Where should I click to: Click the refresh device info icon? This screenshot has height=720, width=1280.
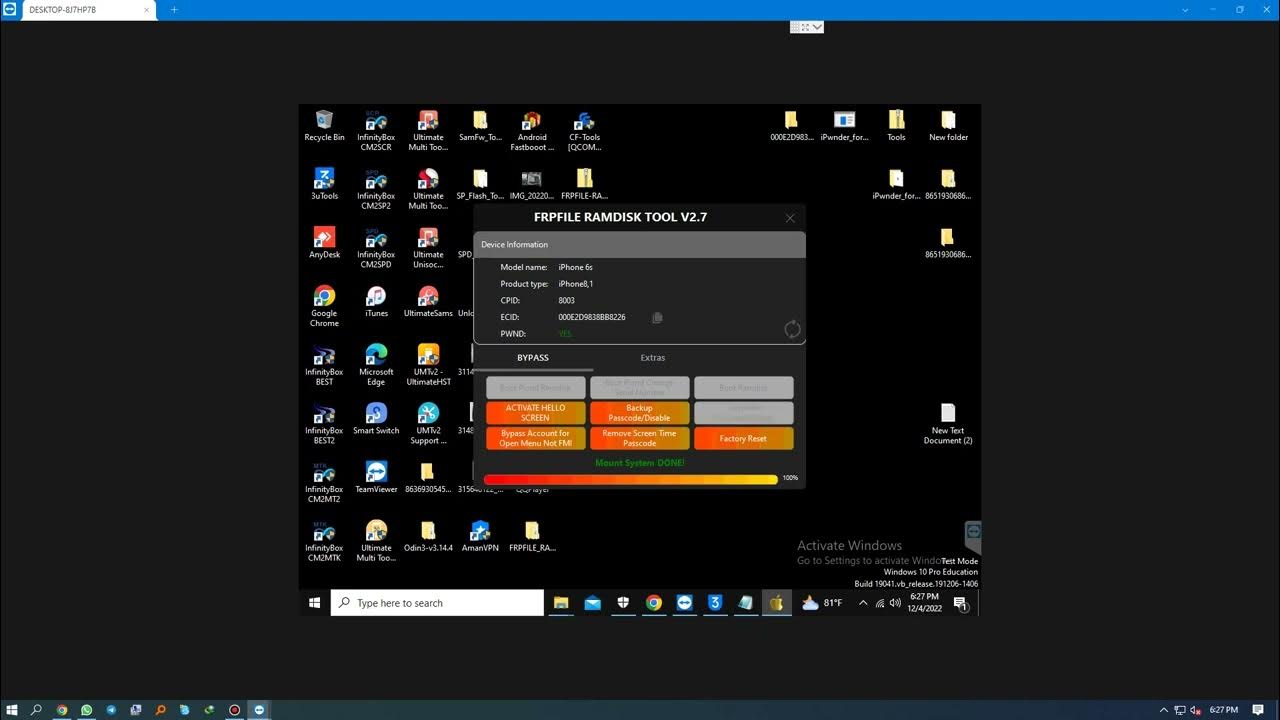pyautogui.click(x=792, y=329)
